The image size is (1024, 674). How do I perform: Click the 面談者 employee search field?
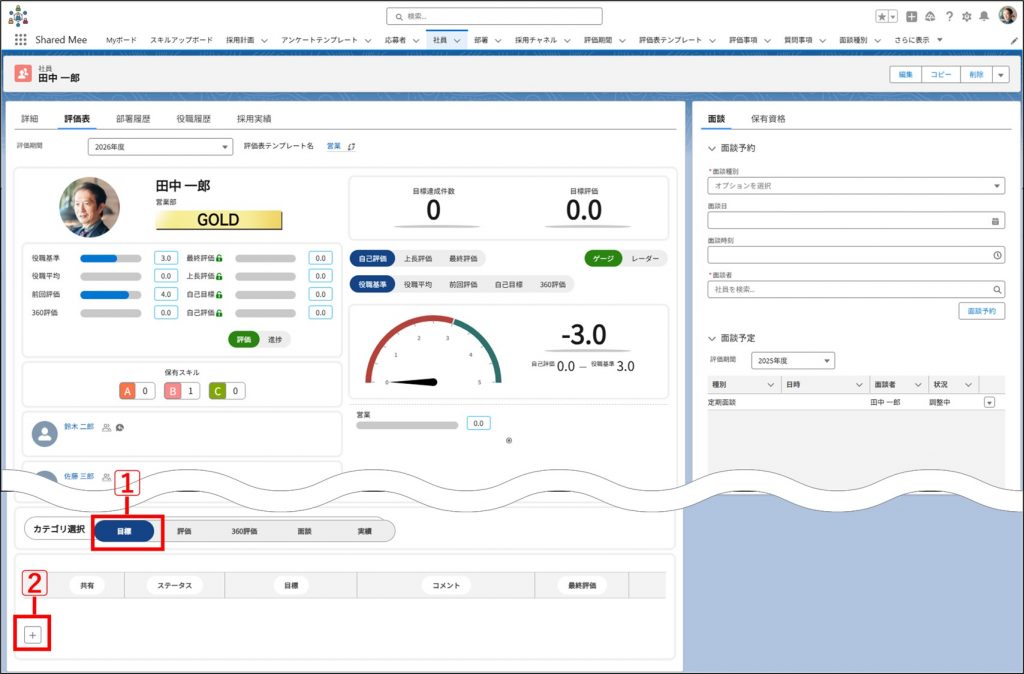(x=850, y=289)
